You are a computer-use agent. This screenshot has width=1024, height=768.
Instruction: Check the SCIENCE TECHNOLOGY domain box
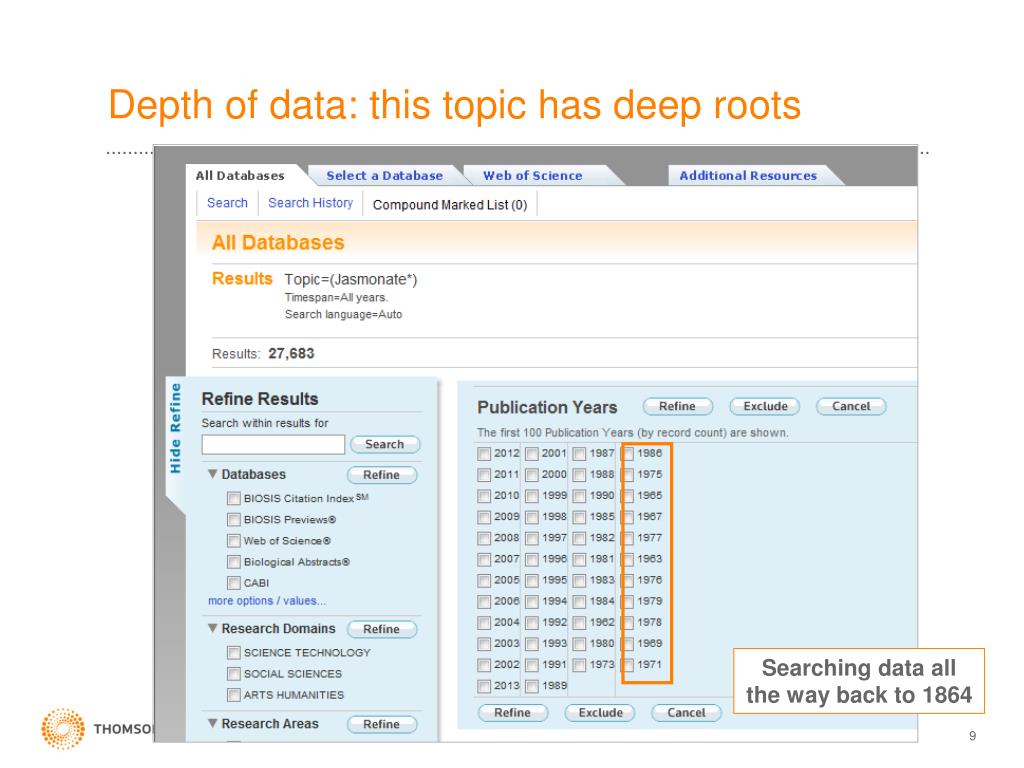pos(234,653)
